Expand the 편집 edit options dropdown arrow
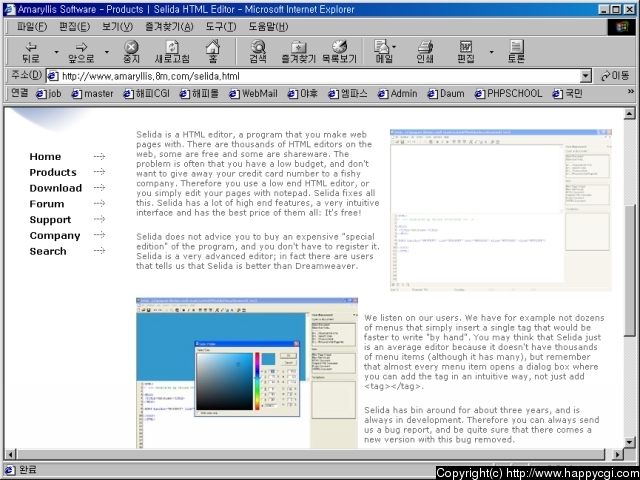Screen dimensions: 640x480 (x=491, y=52)
